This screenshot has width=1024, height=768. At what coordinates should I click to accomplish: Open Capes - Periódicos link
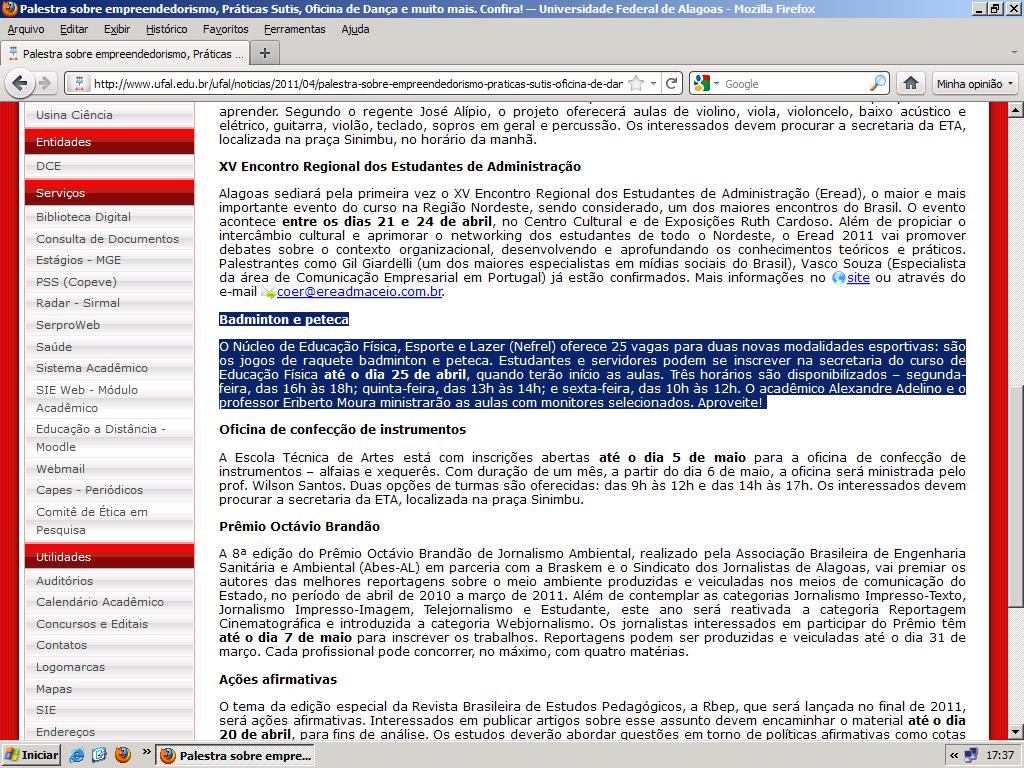pos(89,490)
